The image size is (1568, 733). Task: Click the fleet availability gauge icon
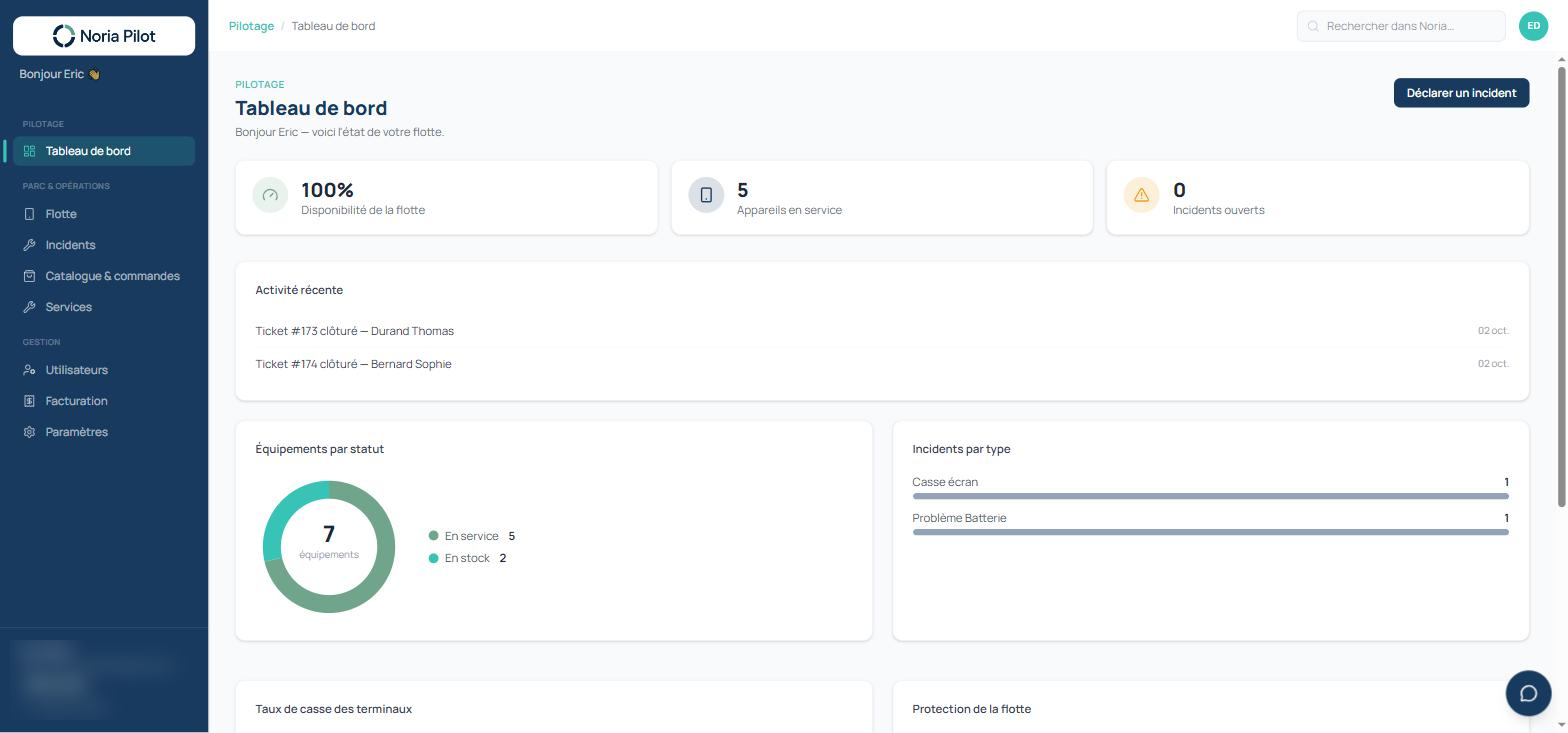(x=270, y=195)
